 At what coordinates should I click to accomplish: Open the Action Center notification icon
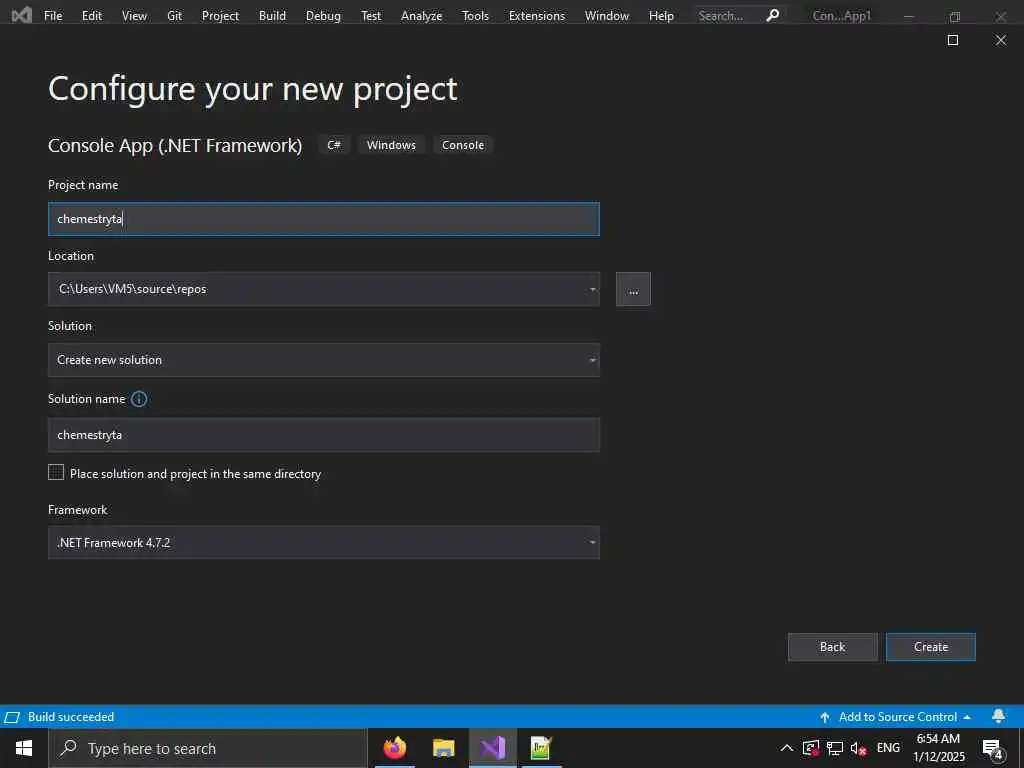pyautogui.click(x=993, y=749)
